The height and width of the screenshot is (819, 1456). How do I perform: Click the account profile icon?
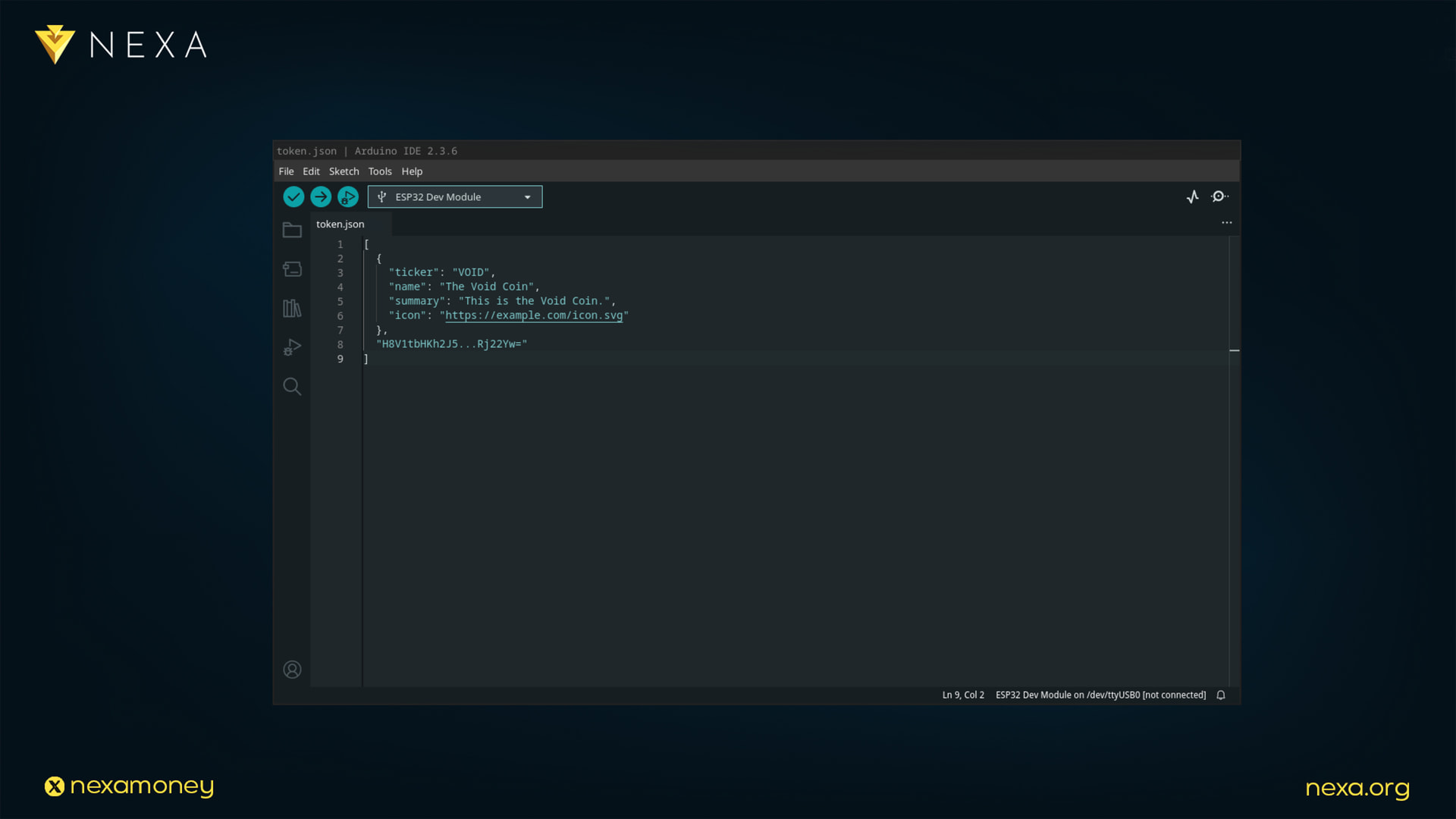[x=292, y=670]
